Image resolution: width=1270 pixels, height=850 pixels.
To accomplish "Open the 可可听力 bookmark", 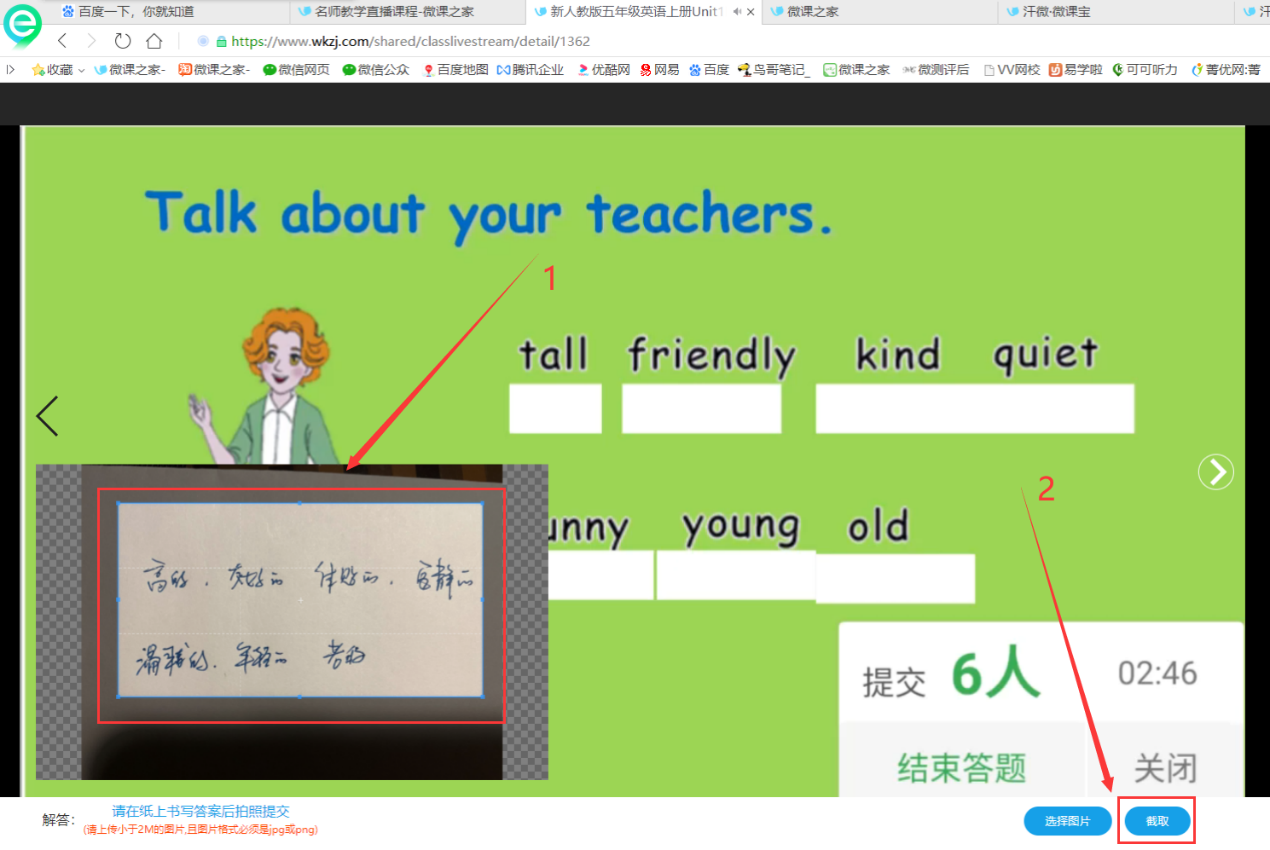I will pos(1145,69).
